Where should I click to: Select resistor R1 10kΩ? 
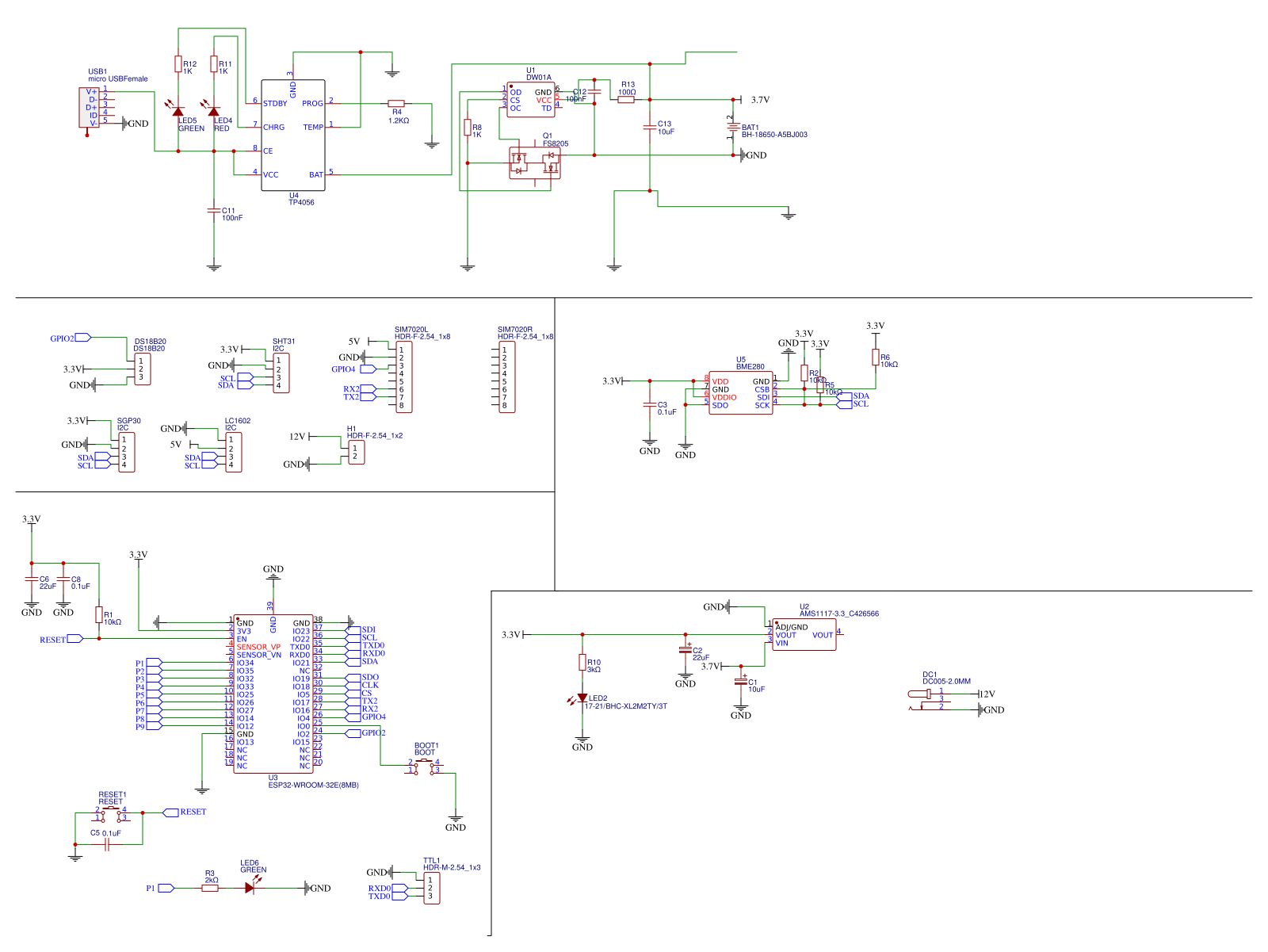[x=99, y=615]
